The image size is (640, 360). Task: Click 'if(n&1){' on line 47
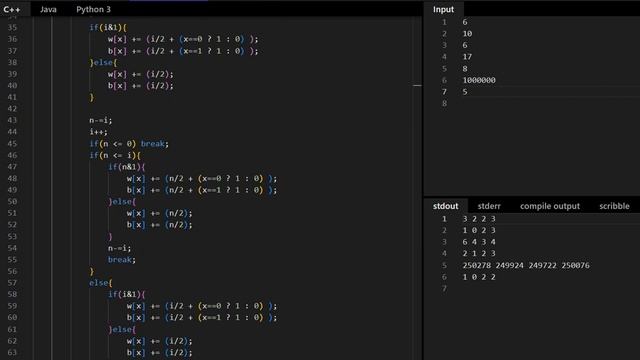coord(127,167)
